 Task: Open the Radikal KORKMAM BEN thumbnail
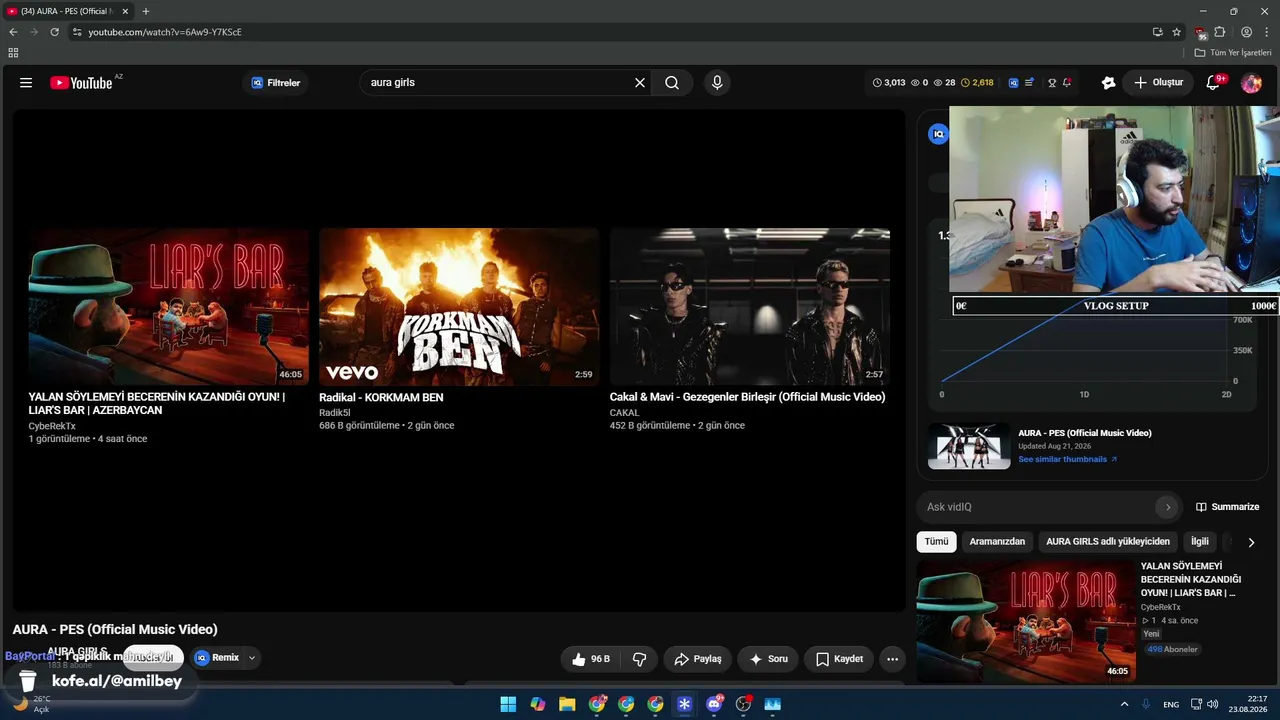pyautogui.click(x=459, y=306)
